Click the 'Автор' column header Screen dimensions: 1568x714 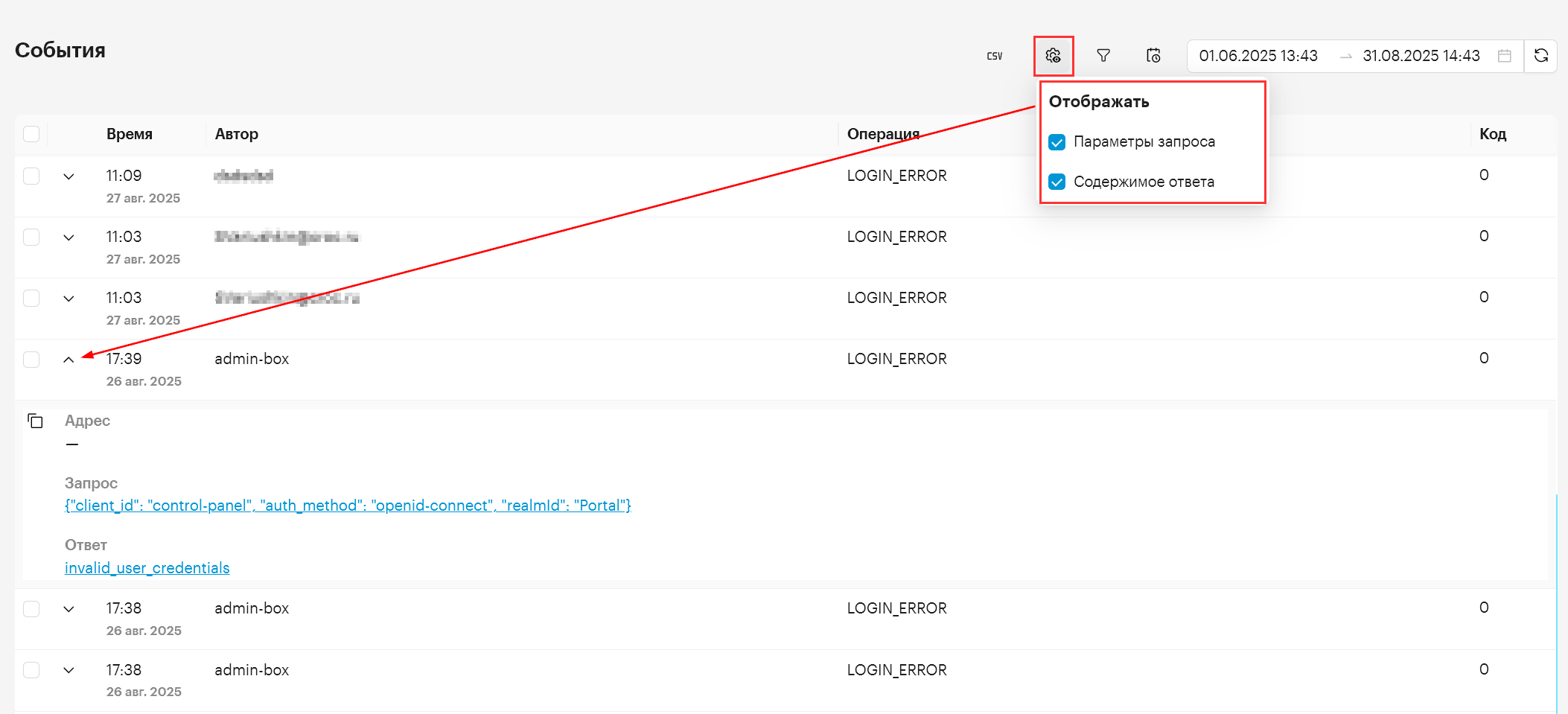(237, 134)
